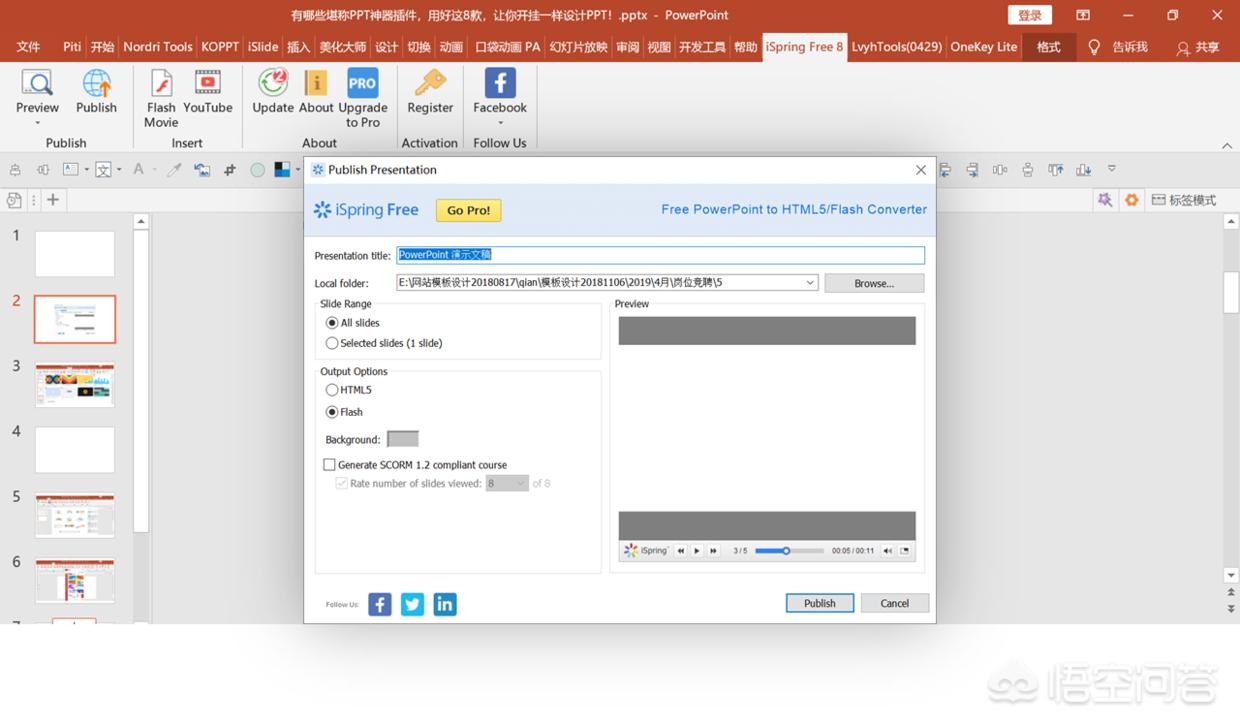Enable Generate SCORM 1.2 compliant course
The image size is (1240, 727).
329,465
